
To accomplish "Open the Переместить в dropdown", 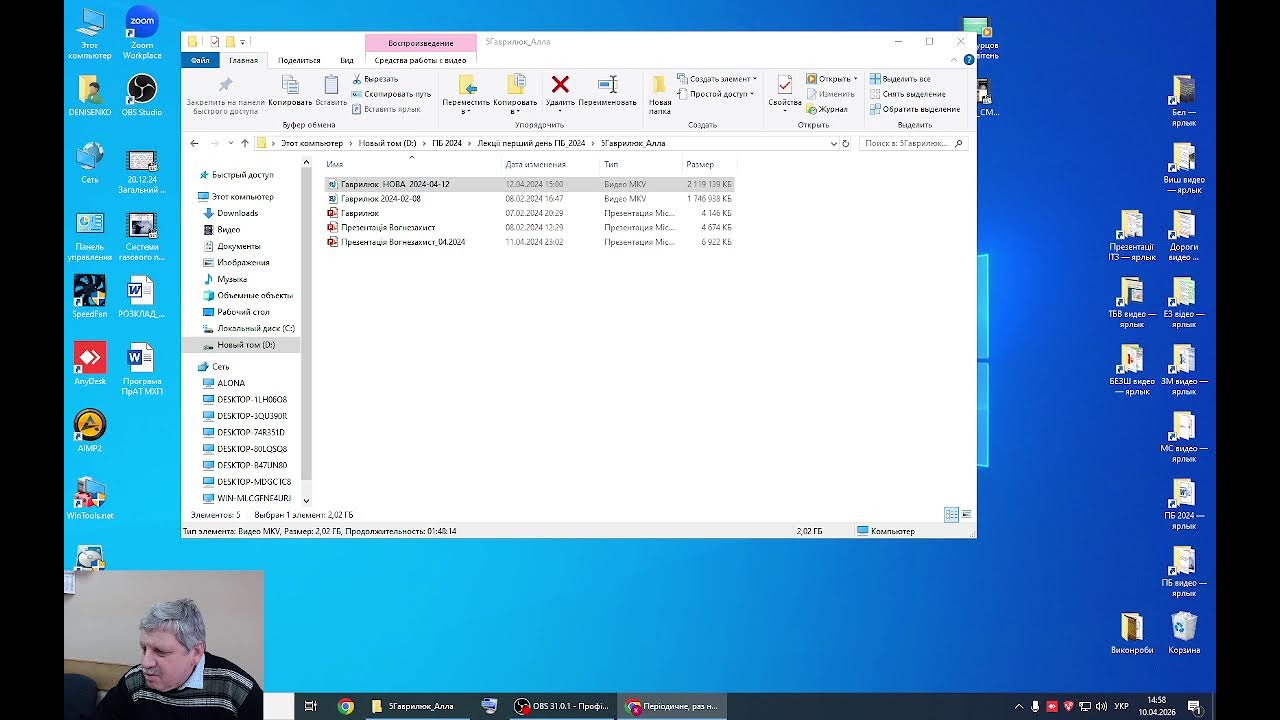I will 466,95.
